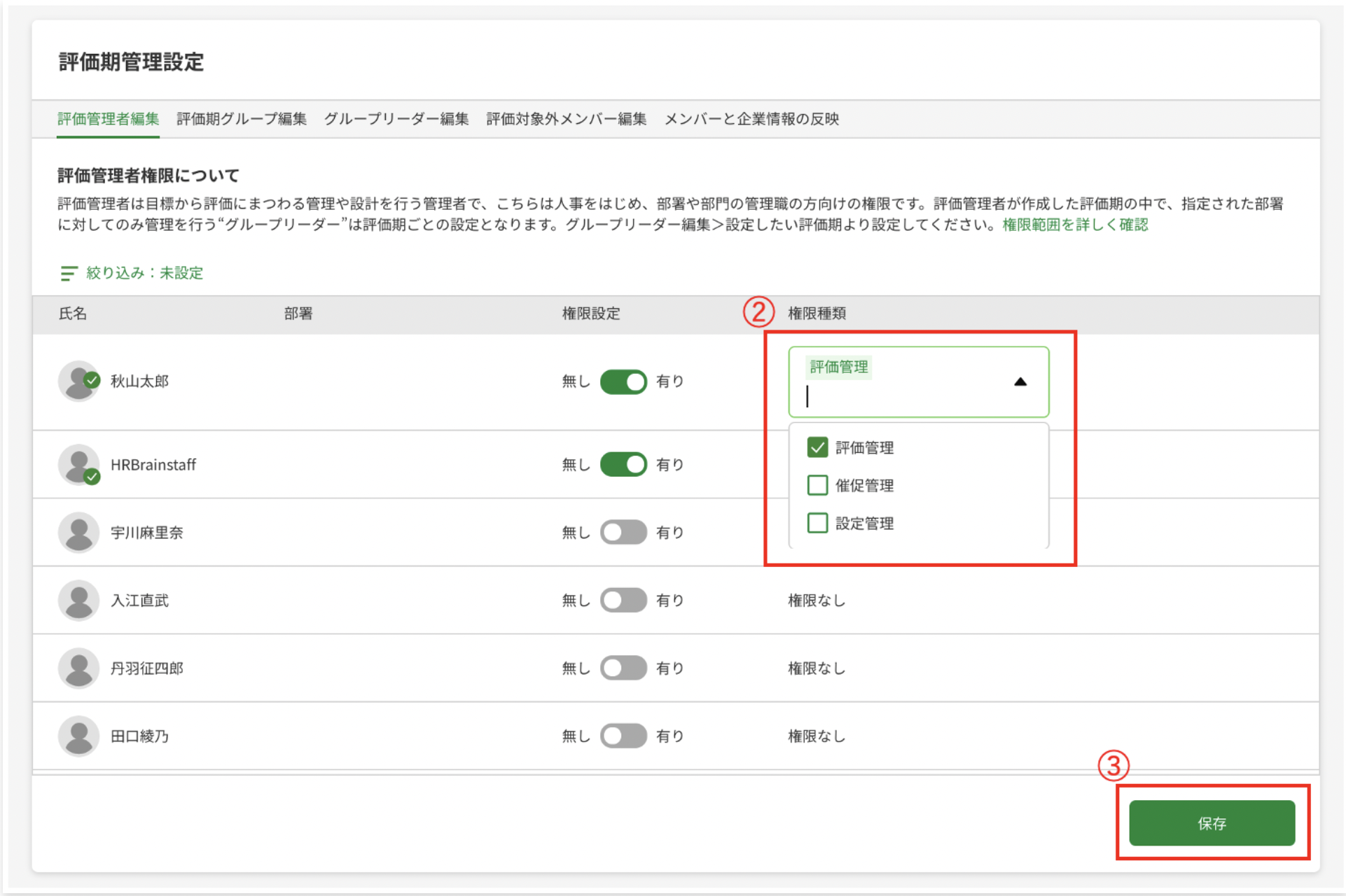
Task: Click the filter icon beside 絞り込み
Action: point(68,273)
